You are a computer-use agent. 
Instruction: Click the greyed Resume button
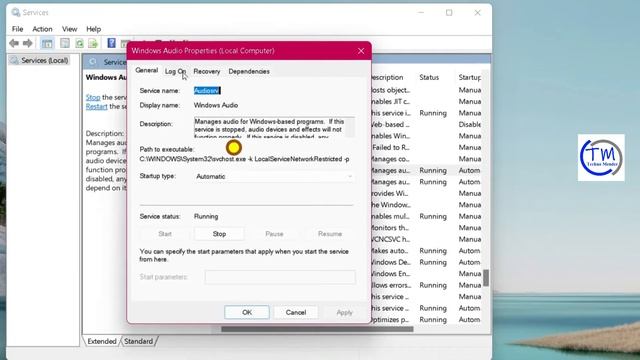[330, 234]
